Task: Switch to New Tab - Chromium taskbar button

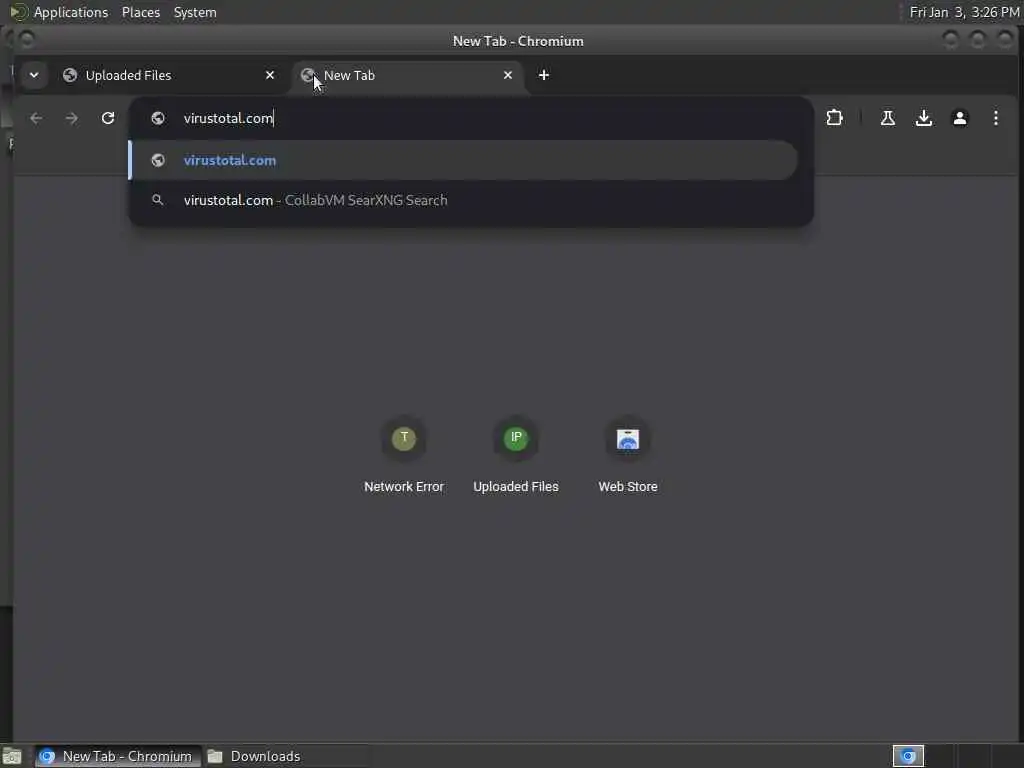Action: [x=118, y=756]
